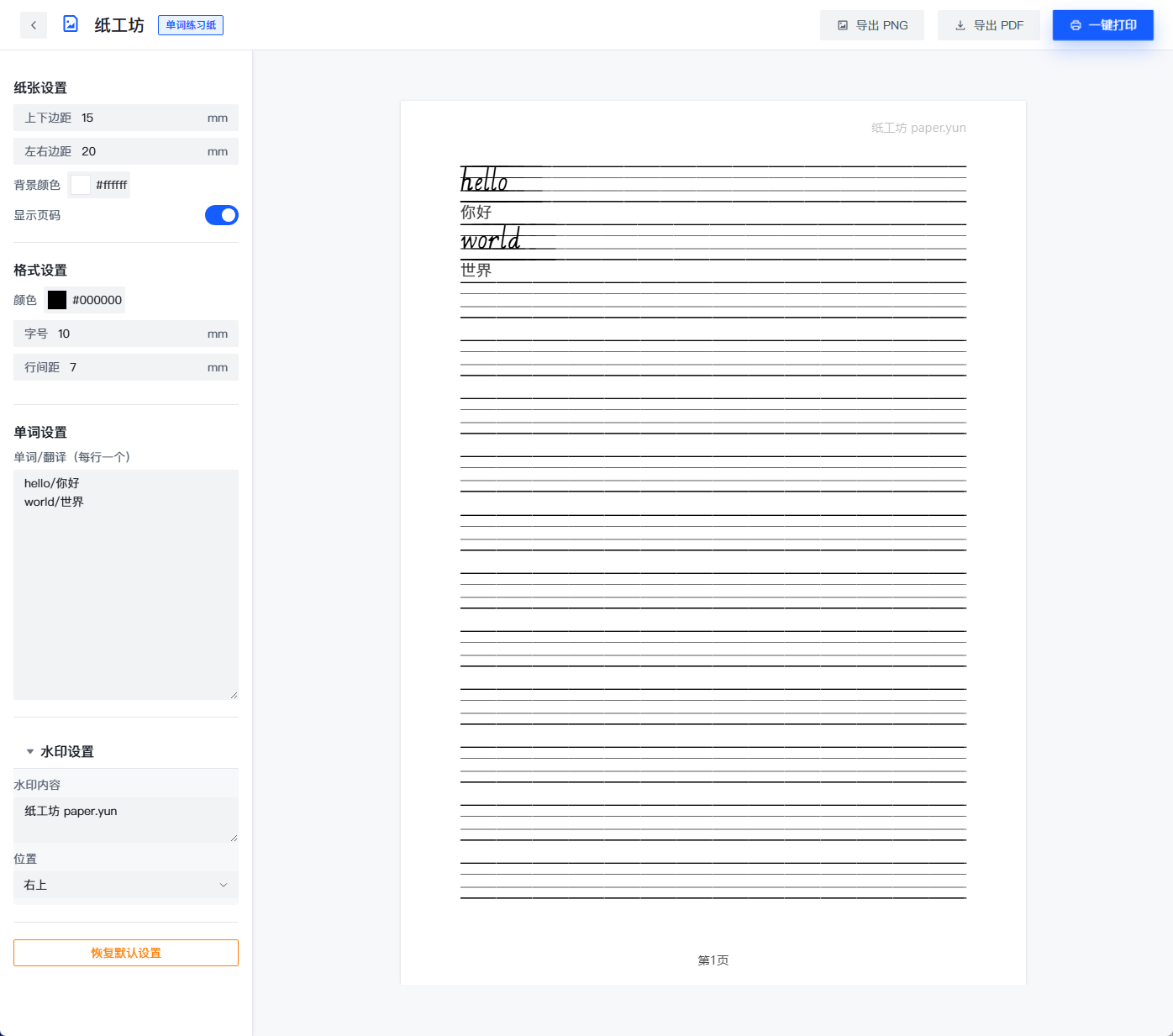Collapse the 水印设置 section
1173x1036 pixels.
(x=31, y=751)
